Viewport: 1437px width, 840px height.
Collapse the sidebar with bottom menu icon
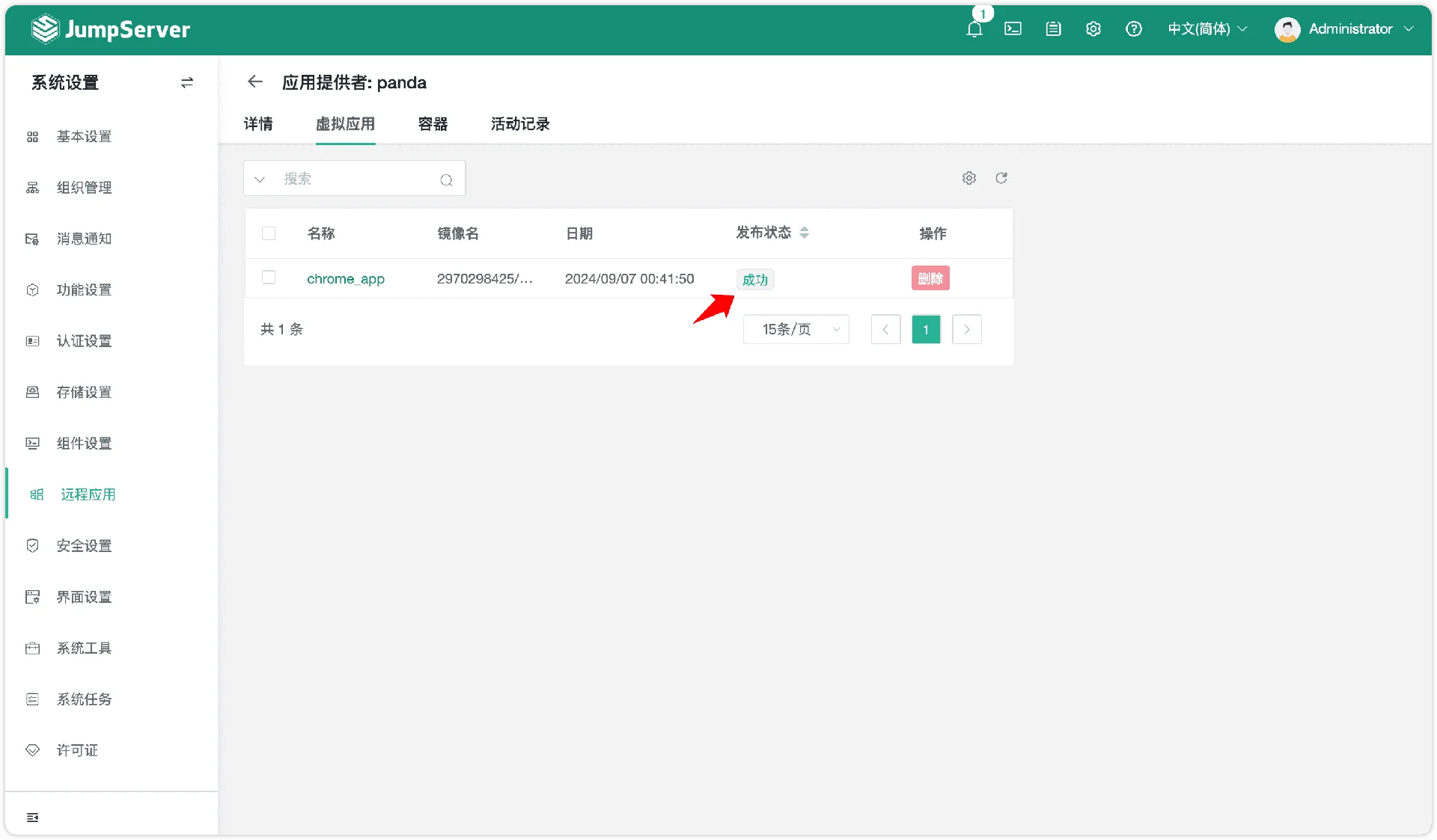(x=32, y=817)
